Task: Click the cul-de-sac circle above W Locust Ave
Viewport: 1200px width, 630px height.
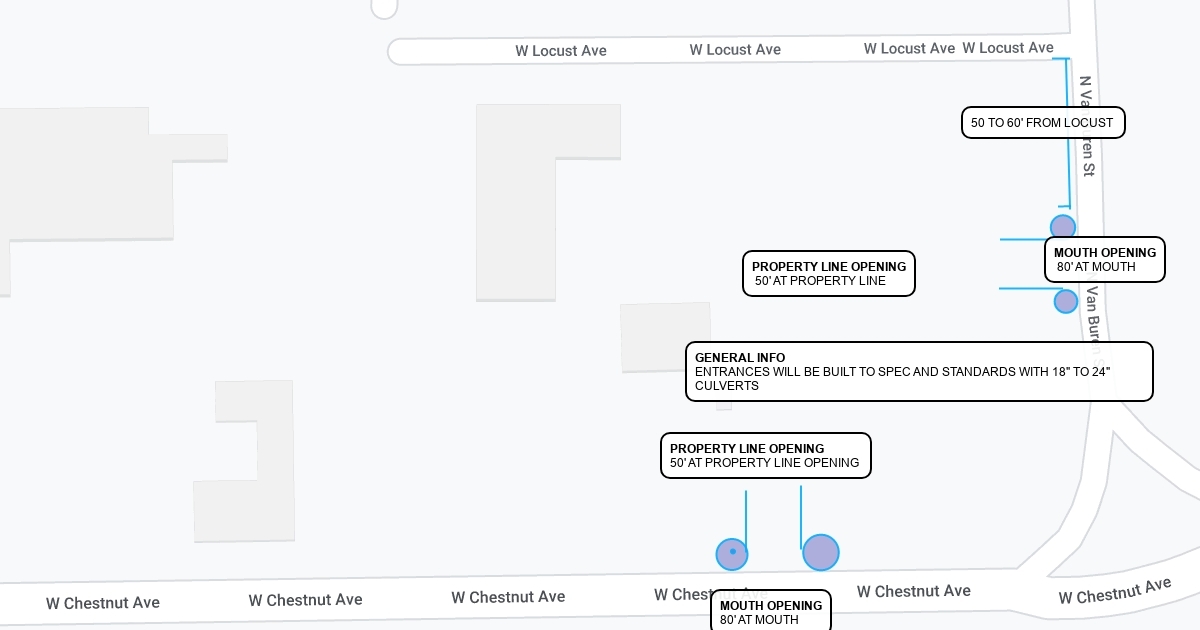Action: tap(384, 6)
